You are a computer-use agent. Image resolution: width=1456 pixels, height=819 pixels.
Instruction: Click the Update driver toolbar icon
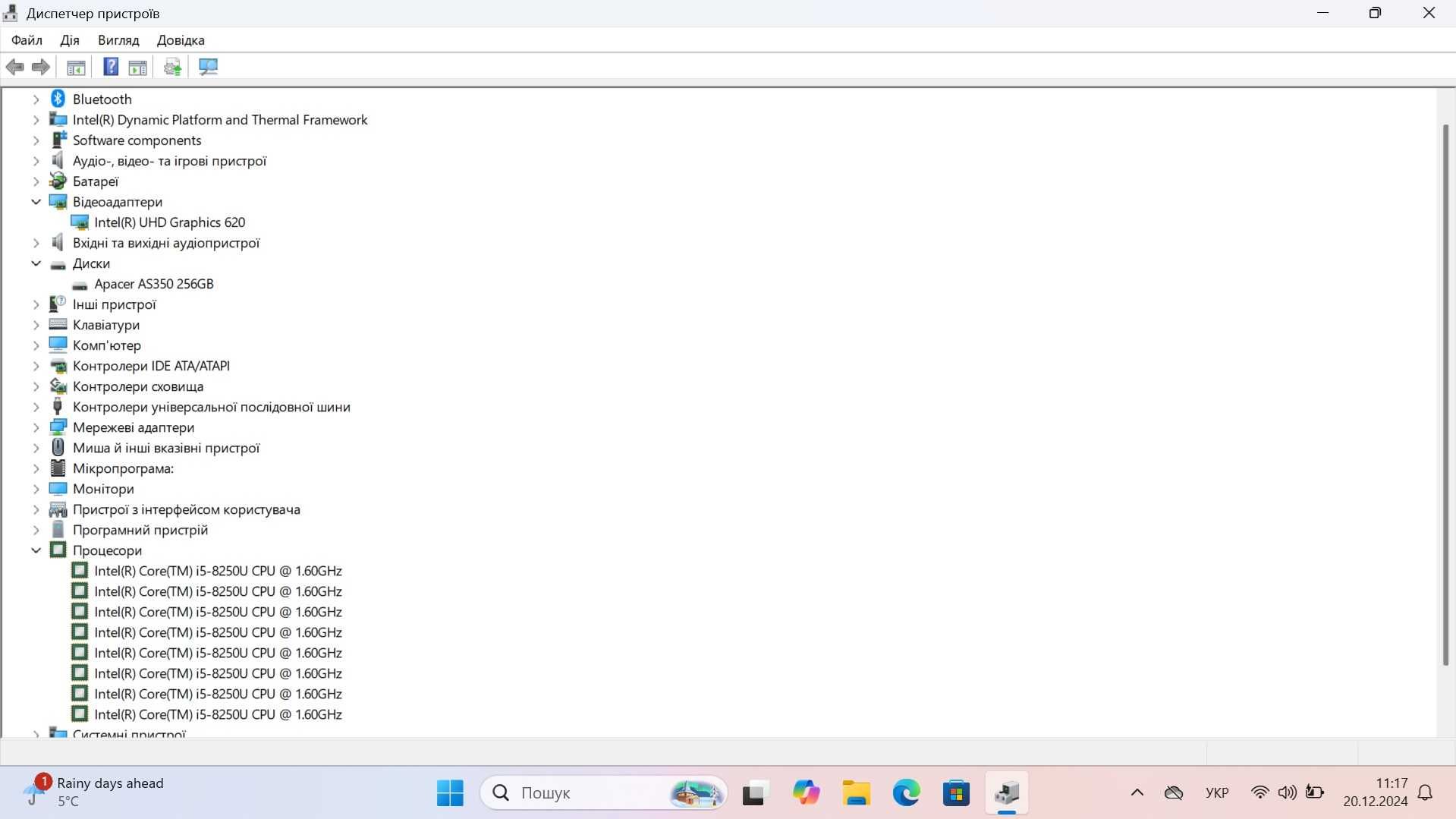pyautogui.click(x=173, y=67)
